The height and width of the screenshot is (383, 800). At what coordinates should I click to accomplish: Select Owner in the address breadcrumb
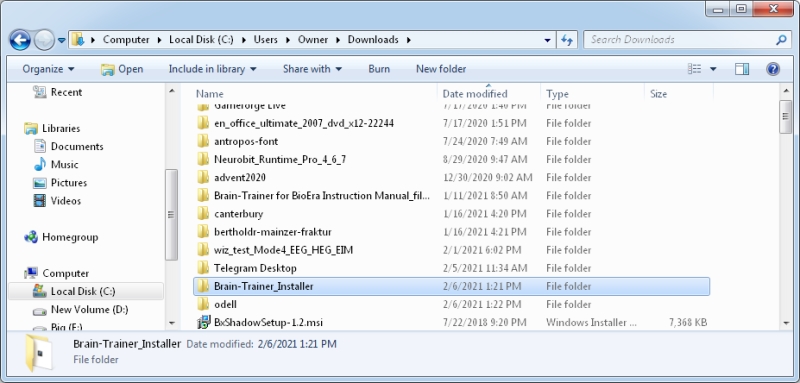(x=313, y=40)
